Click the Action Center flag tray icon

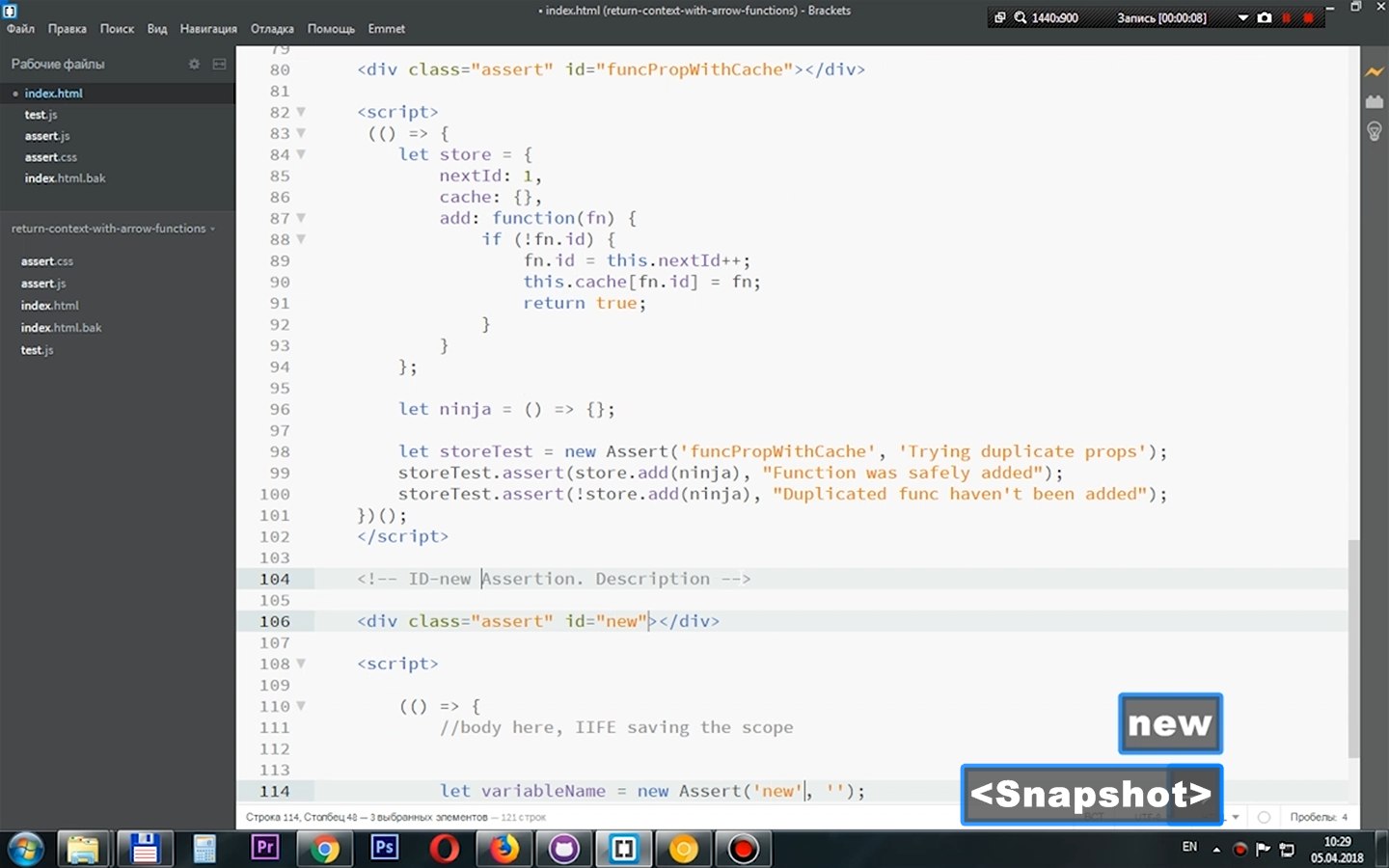pyautogui.click(x=1263, y=850)
